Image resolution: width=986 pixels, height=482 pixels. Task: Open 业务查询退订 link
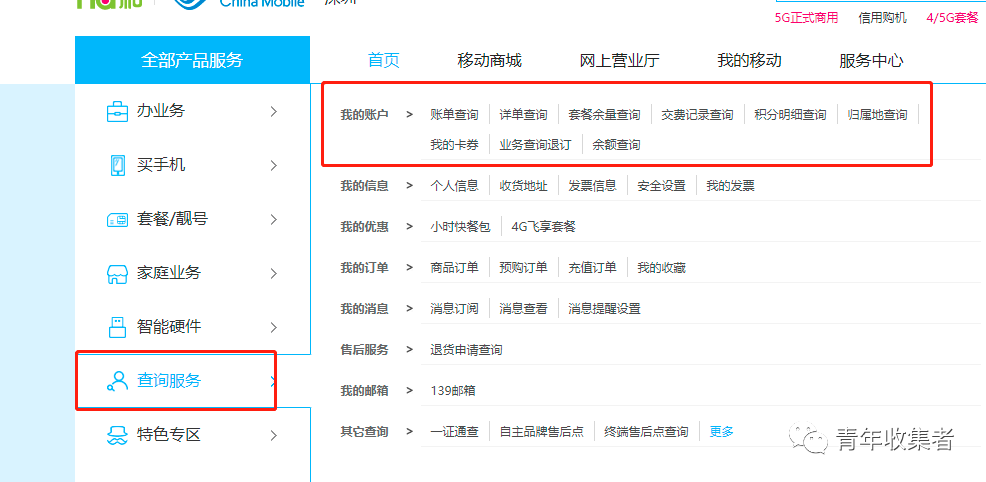click(536, 145)
